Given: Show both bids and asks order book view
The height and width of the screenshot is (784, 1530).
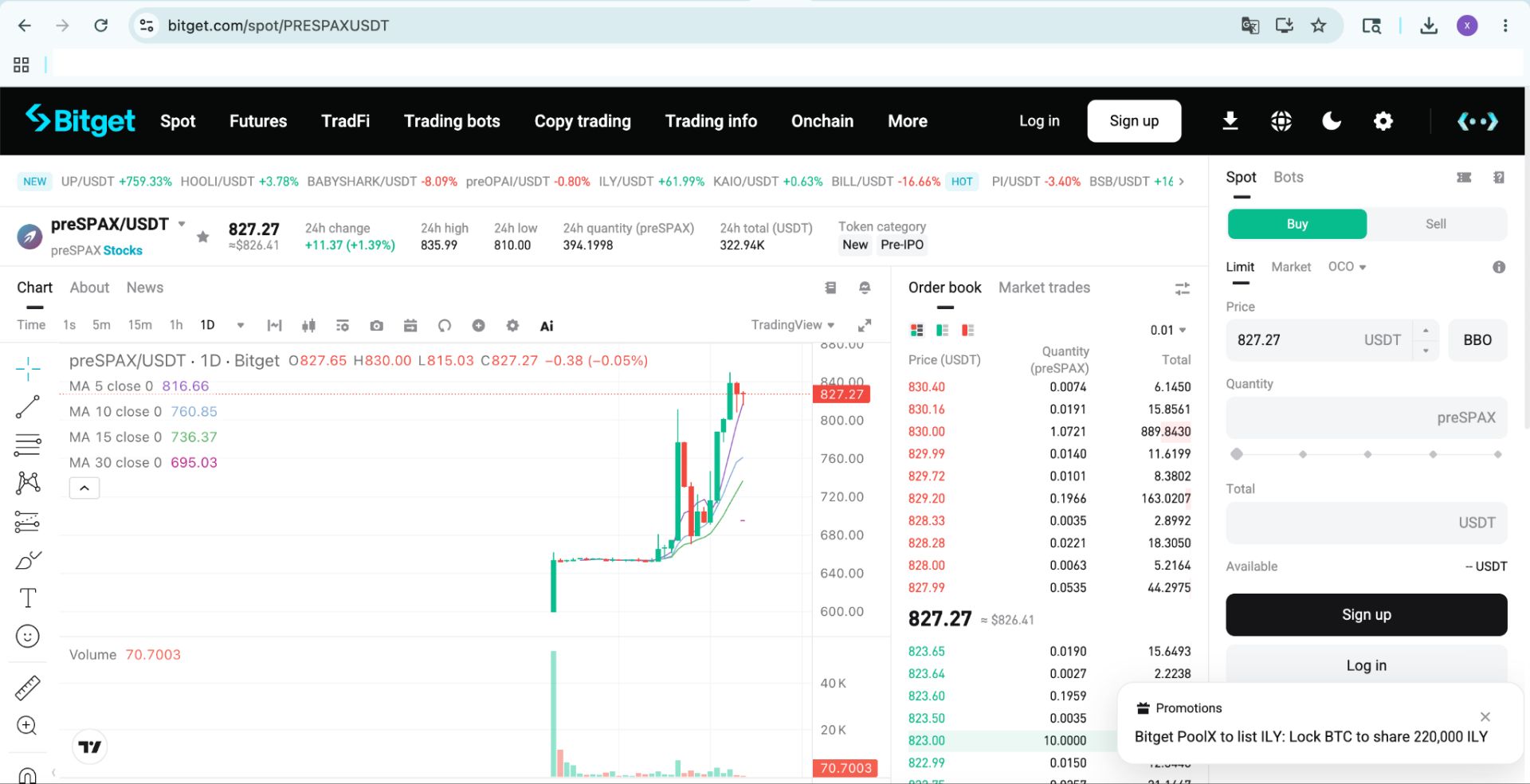Looking at the screenshot, I should [917, 330].
